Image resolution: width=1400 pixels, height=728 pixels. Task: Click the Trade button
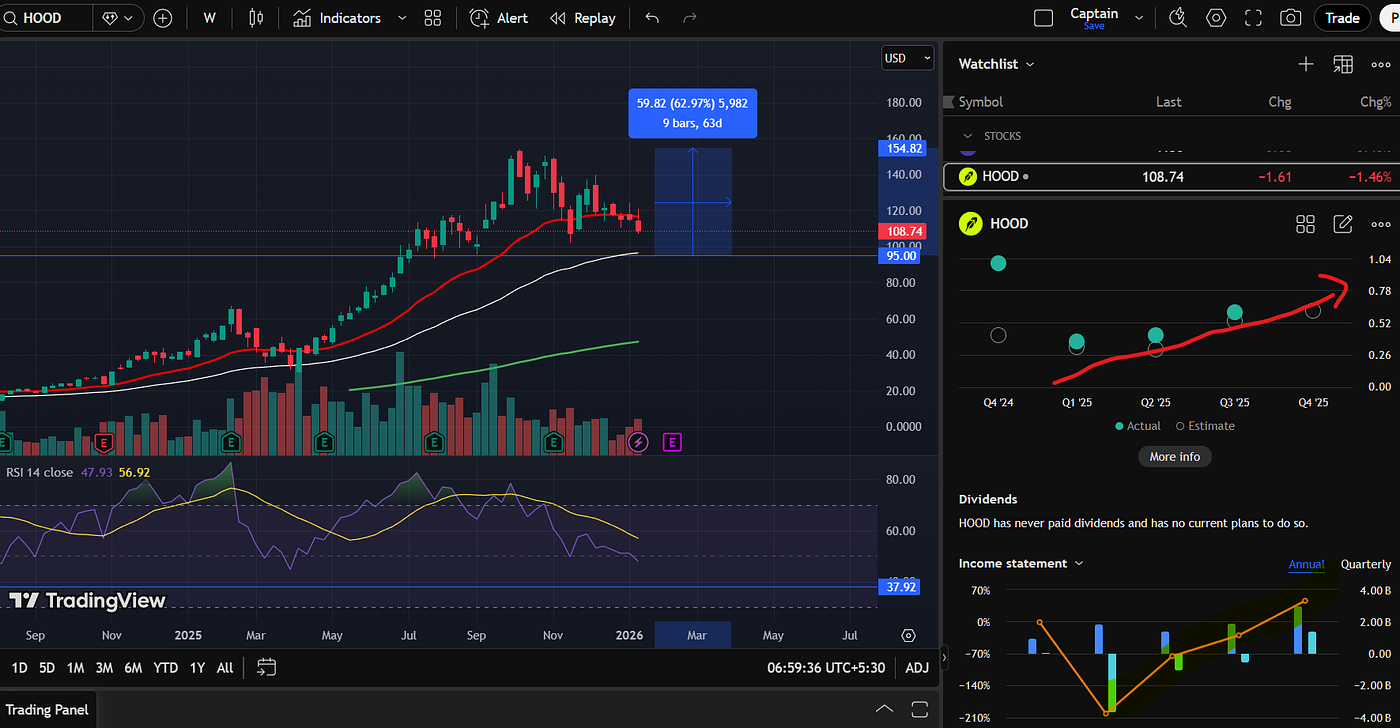coord(1342,18)
